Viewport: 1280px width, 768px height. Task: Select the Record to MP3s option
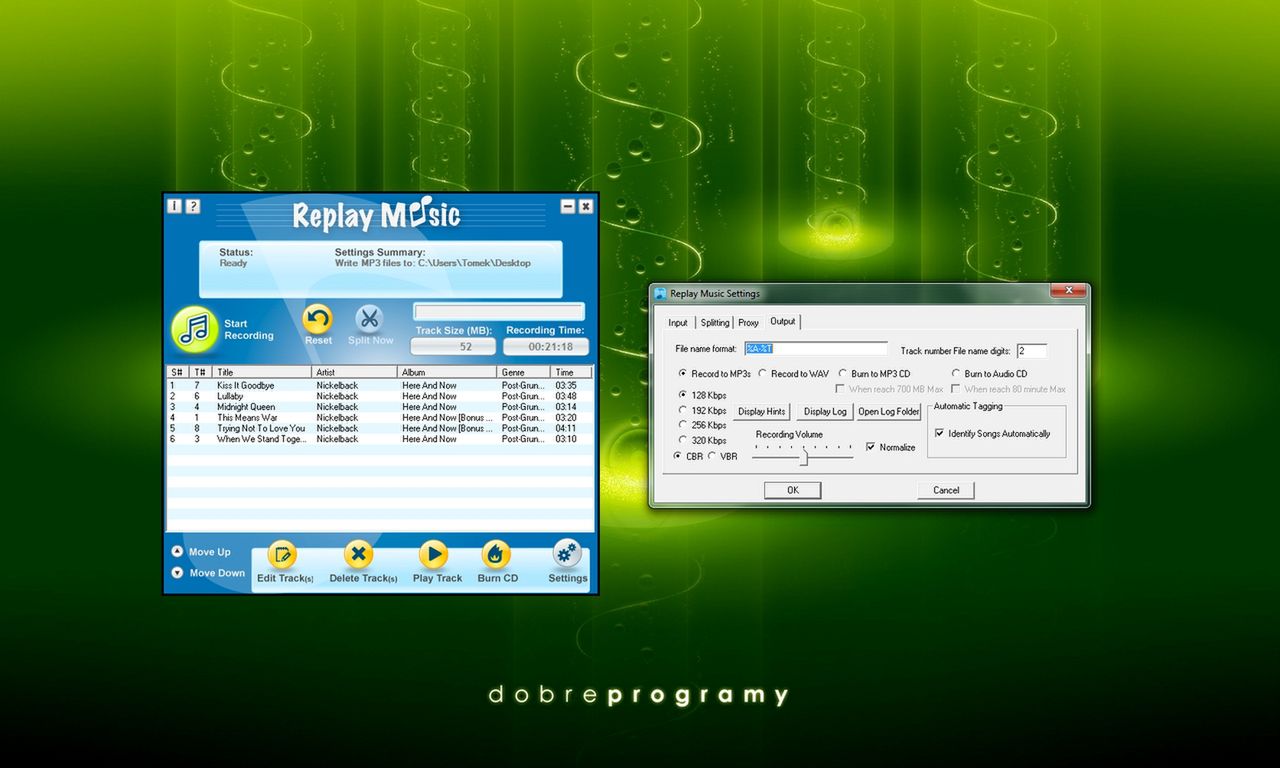[683, 373]
